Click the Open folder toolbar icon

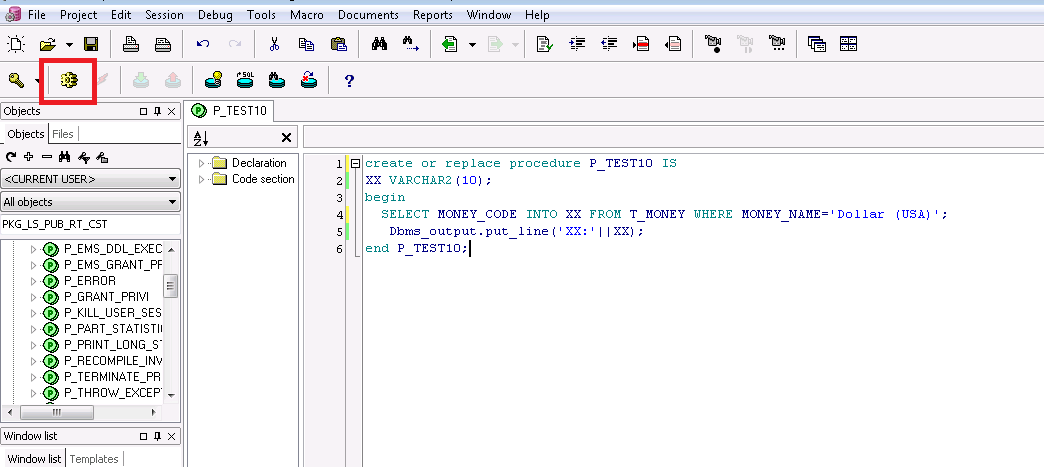point(47,45)
